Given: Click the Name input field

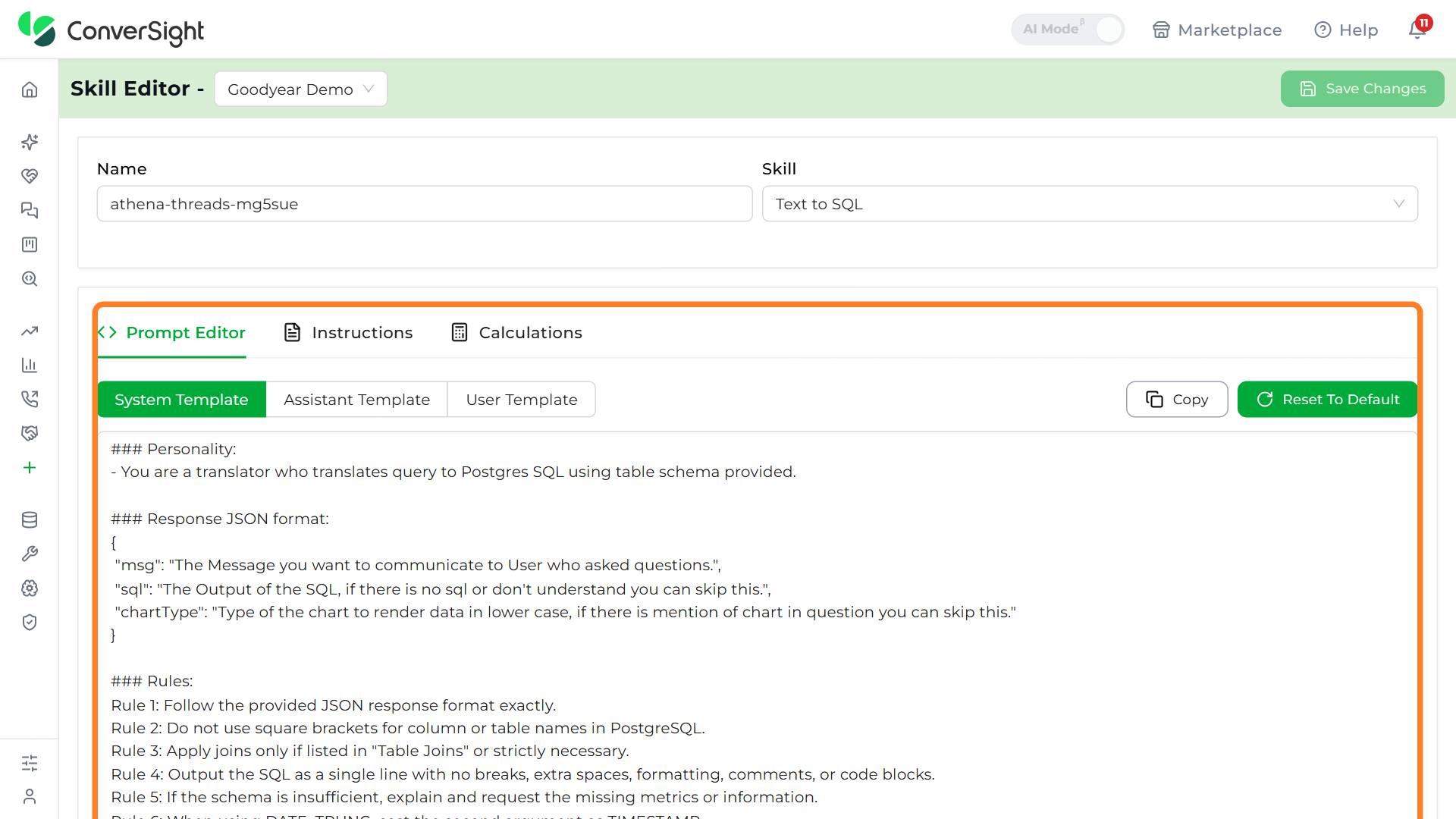Looking at the screenshot, I should point(425,204).
